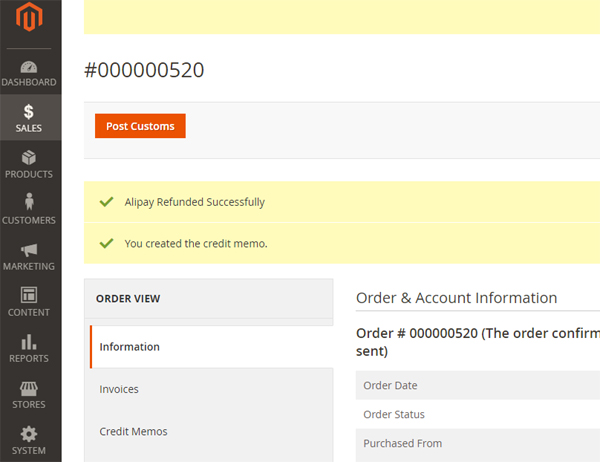The image size is (600, 462).
Task: Open the System gear icon
Action: [x=29, y=434]
